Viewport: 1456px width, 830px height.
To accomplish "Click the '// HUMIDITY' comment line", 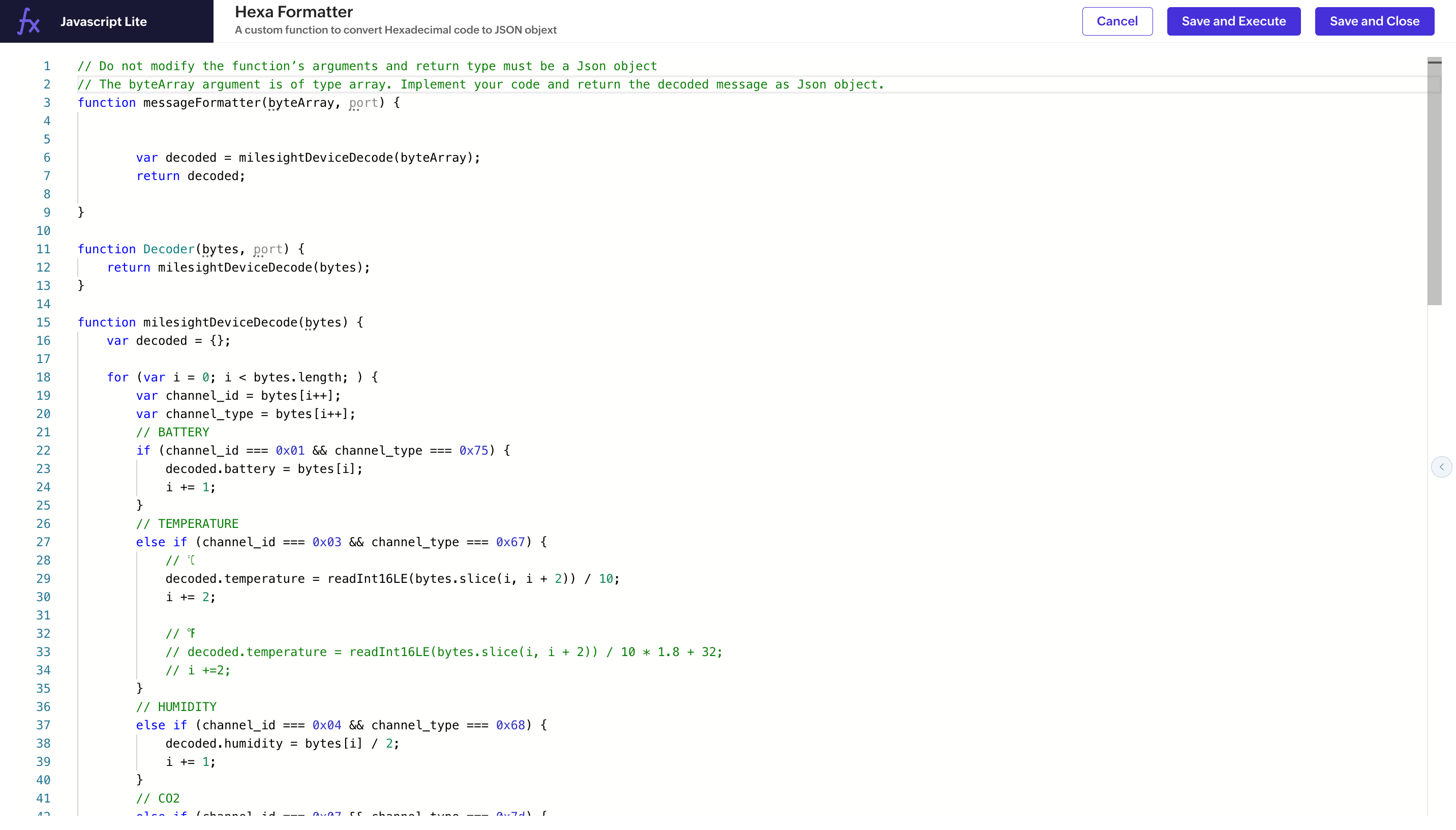I will (x=176, y=706).
